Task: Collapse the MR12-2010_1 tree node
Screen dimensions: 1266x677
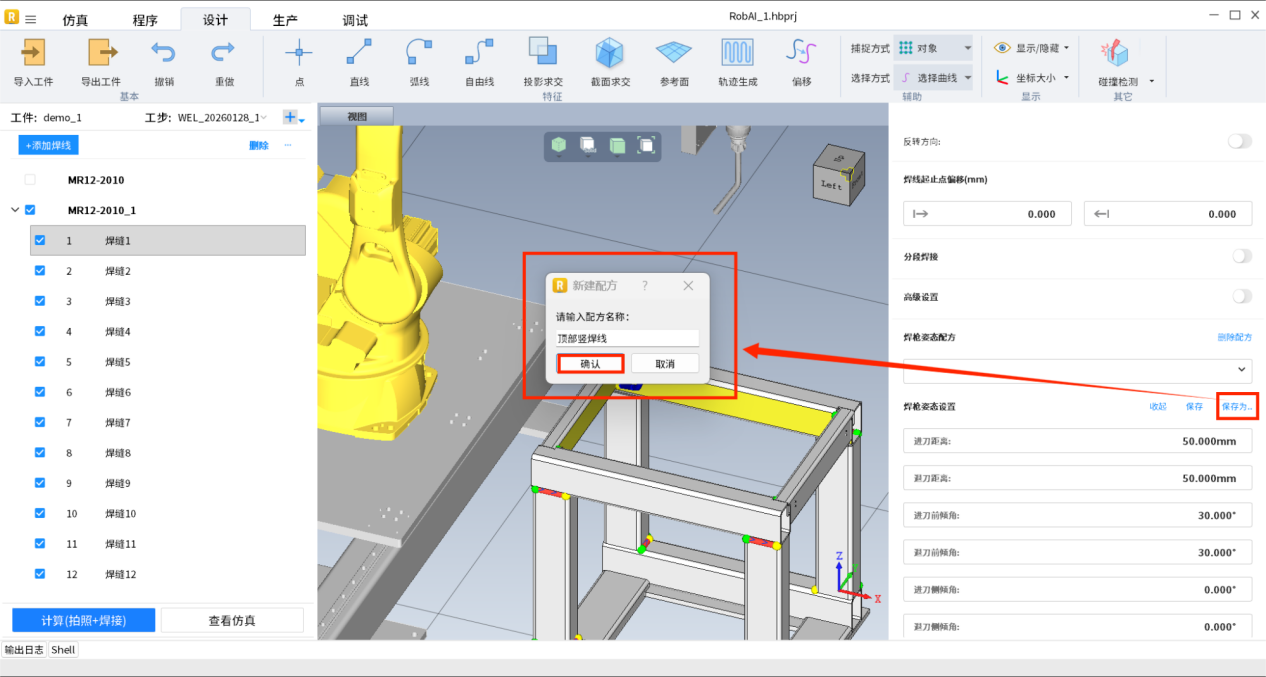Action: 15,210
